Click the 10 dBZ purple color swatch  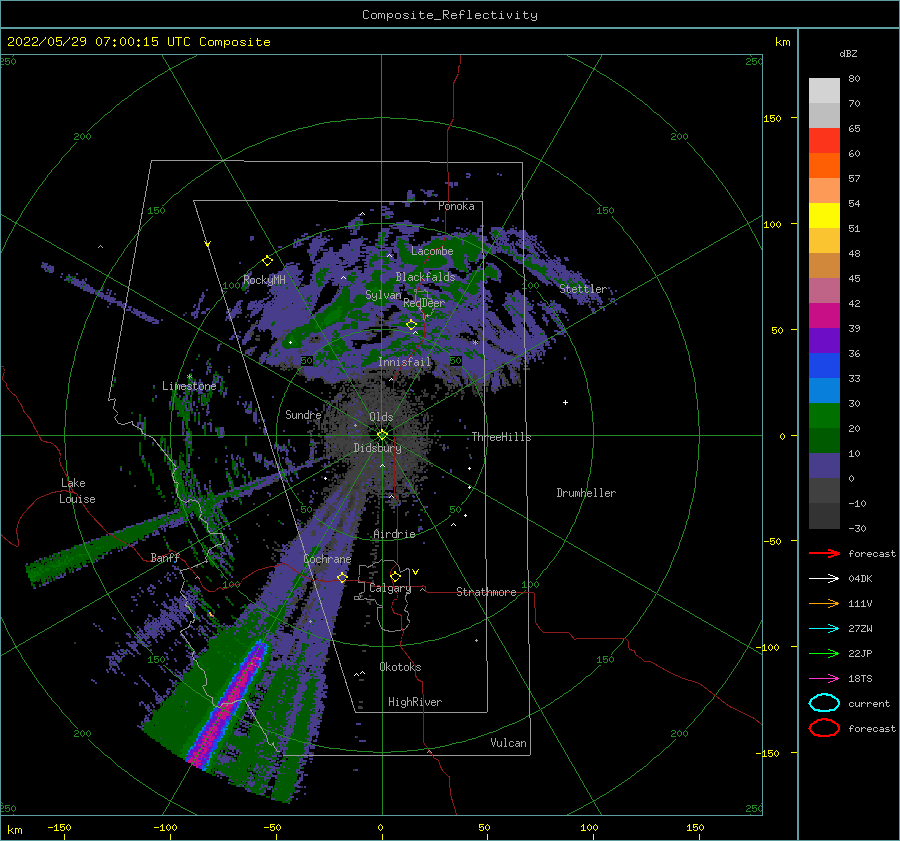(x=824, y=466)
